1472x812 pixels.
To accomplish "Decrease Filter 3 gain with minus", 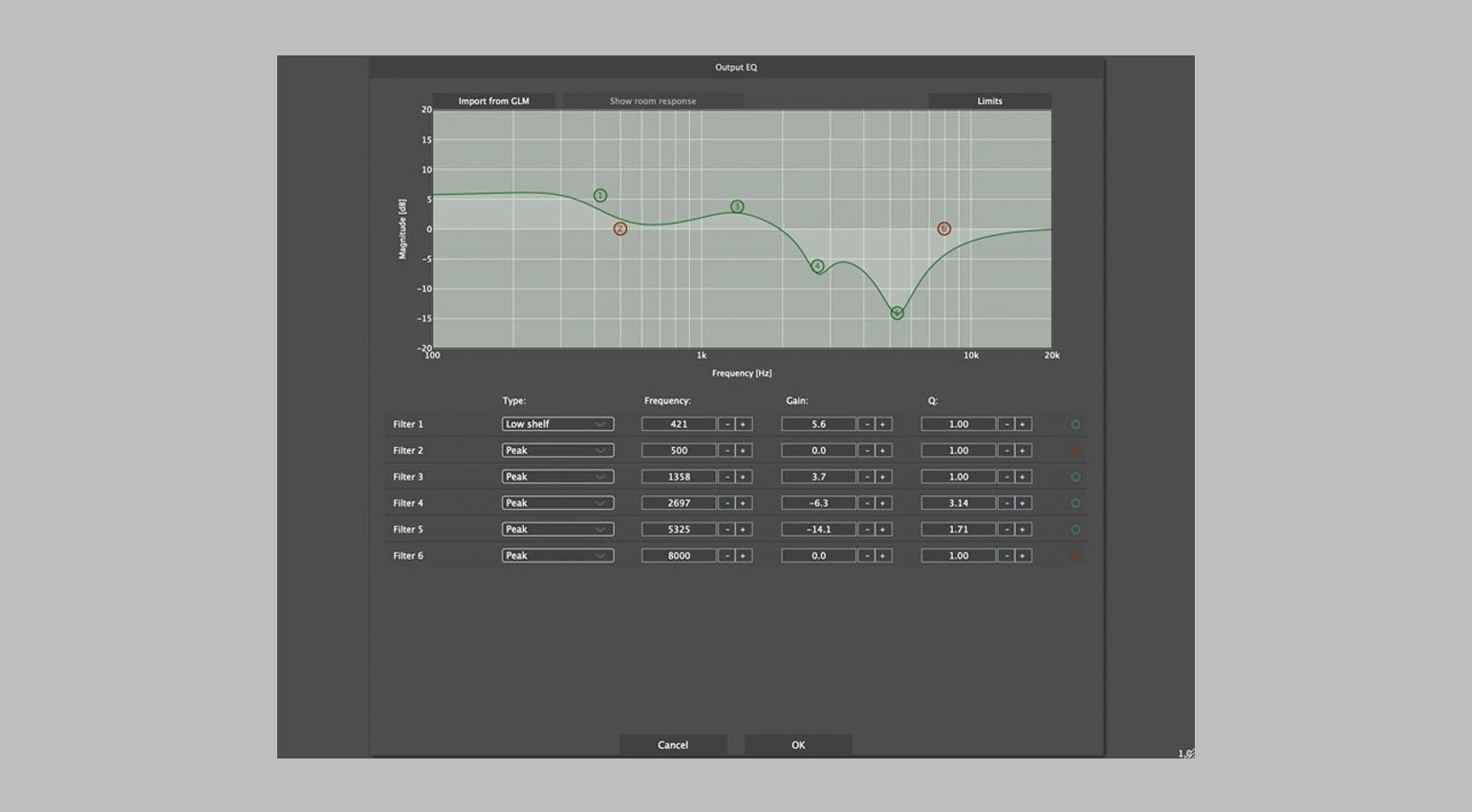I will click(867, 477).
